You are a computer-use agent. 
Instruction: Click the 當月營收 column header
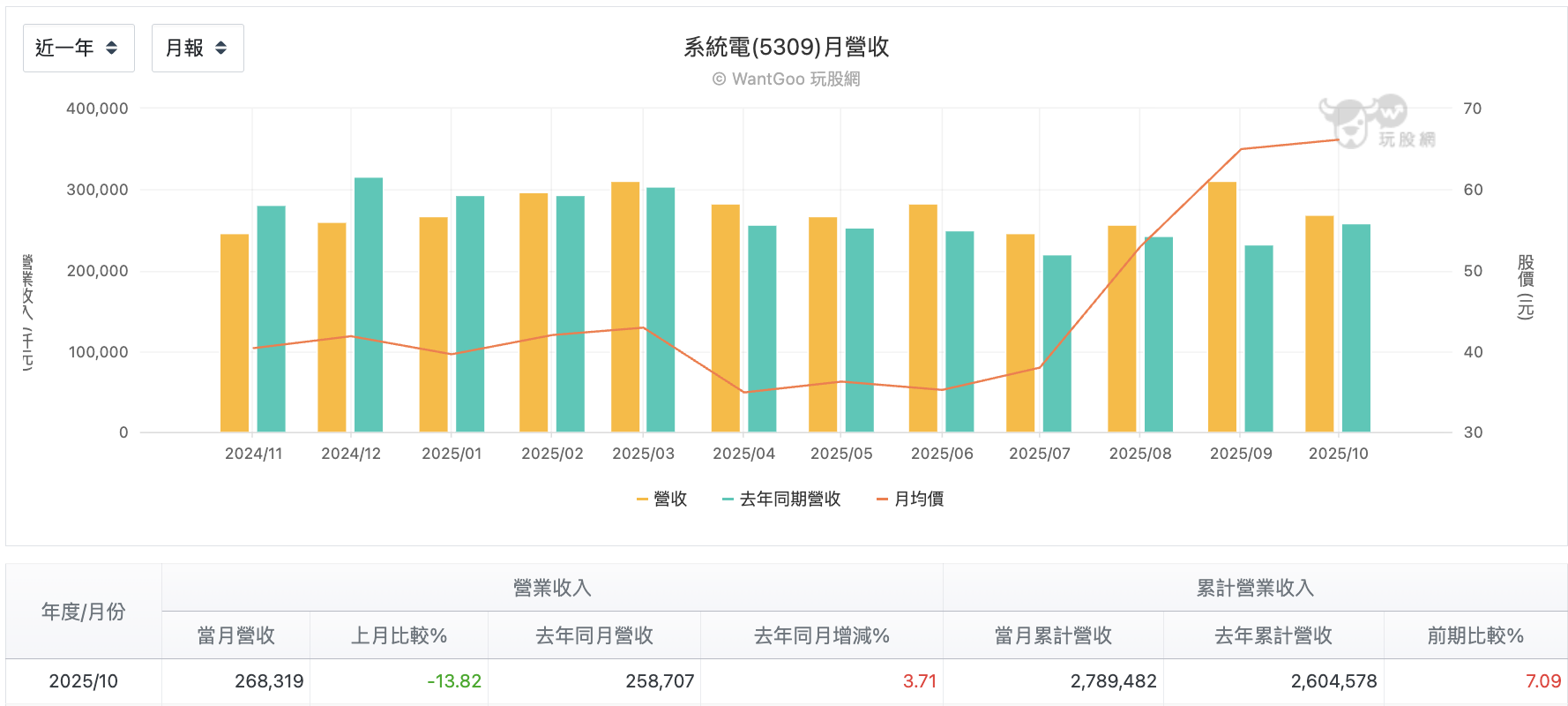[x=236, y=635]
